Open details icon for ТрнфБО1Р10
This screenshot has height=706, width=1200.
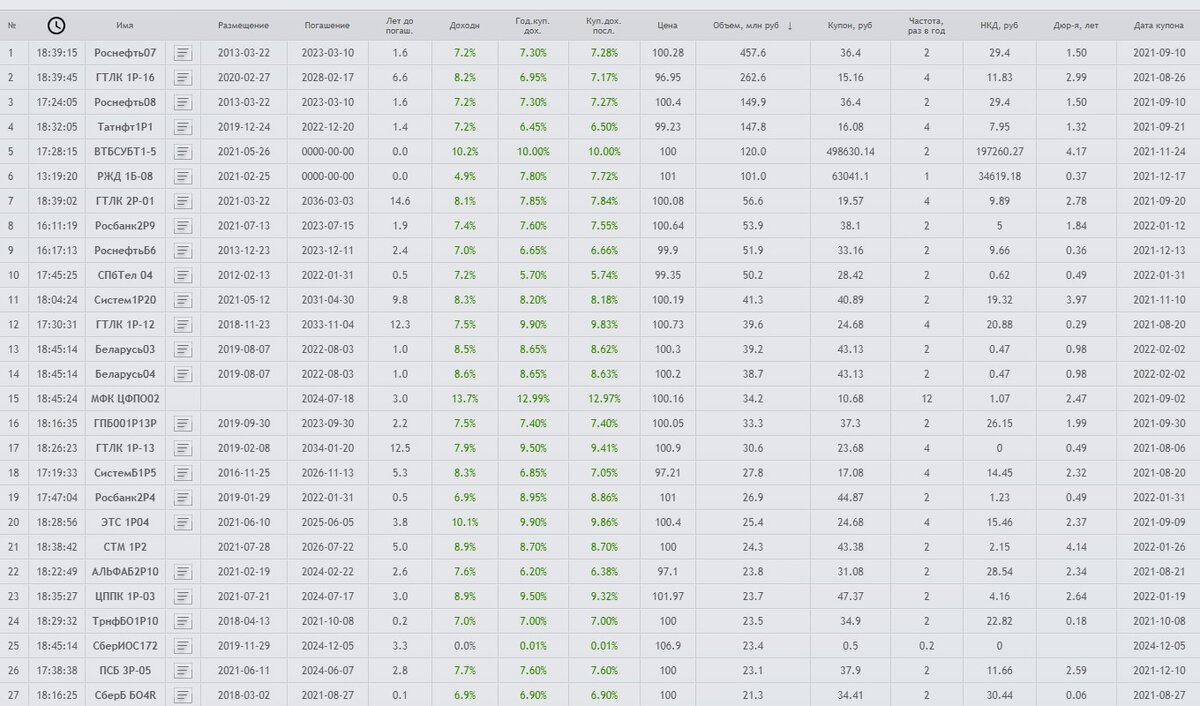(x=183, y=621)
